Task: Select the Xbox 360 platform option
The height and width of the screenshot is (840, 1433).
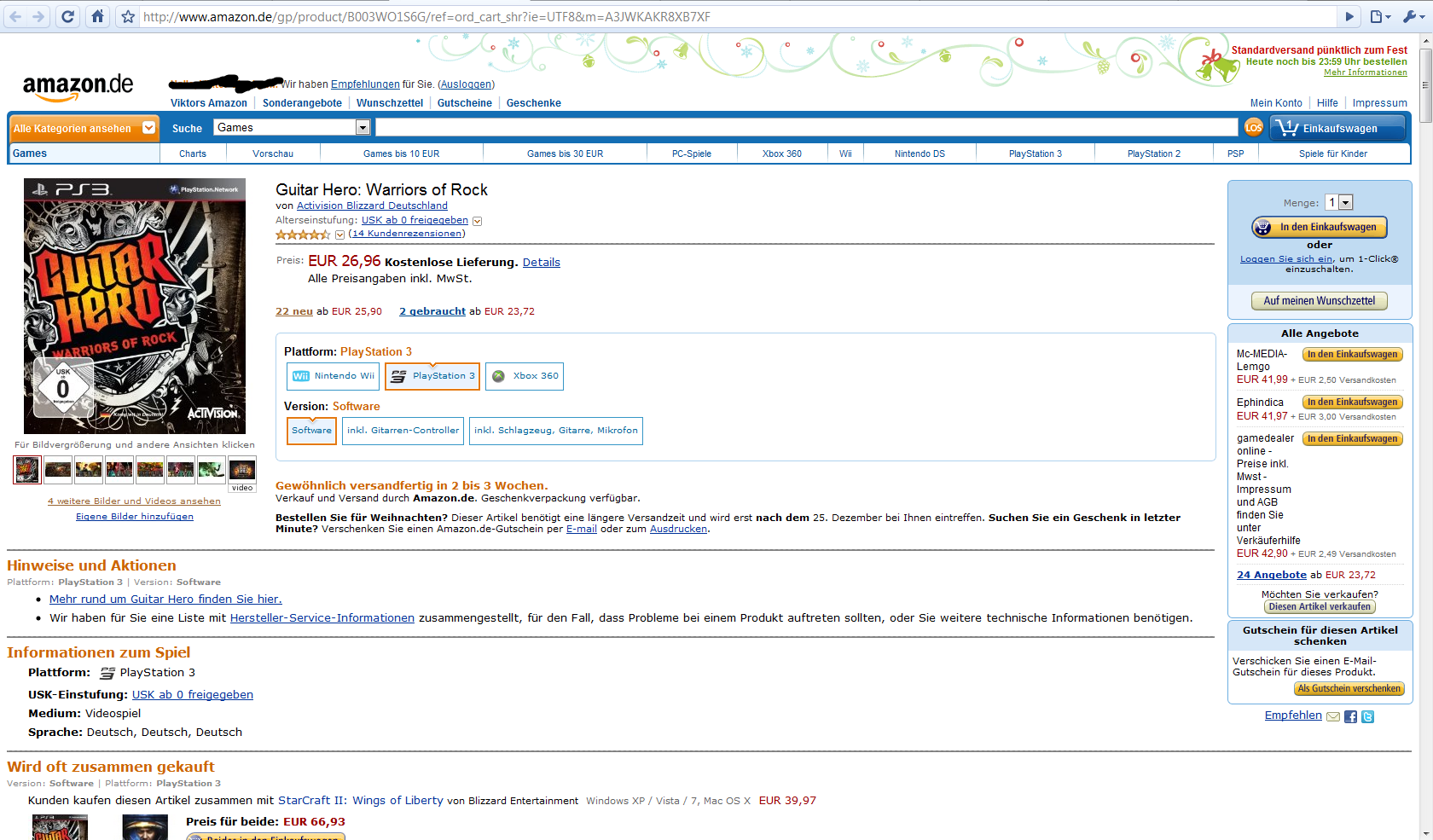Action: [x=525, y=376]
